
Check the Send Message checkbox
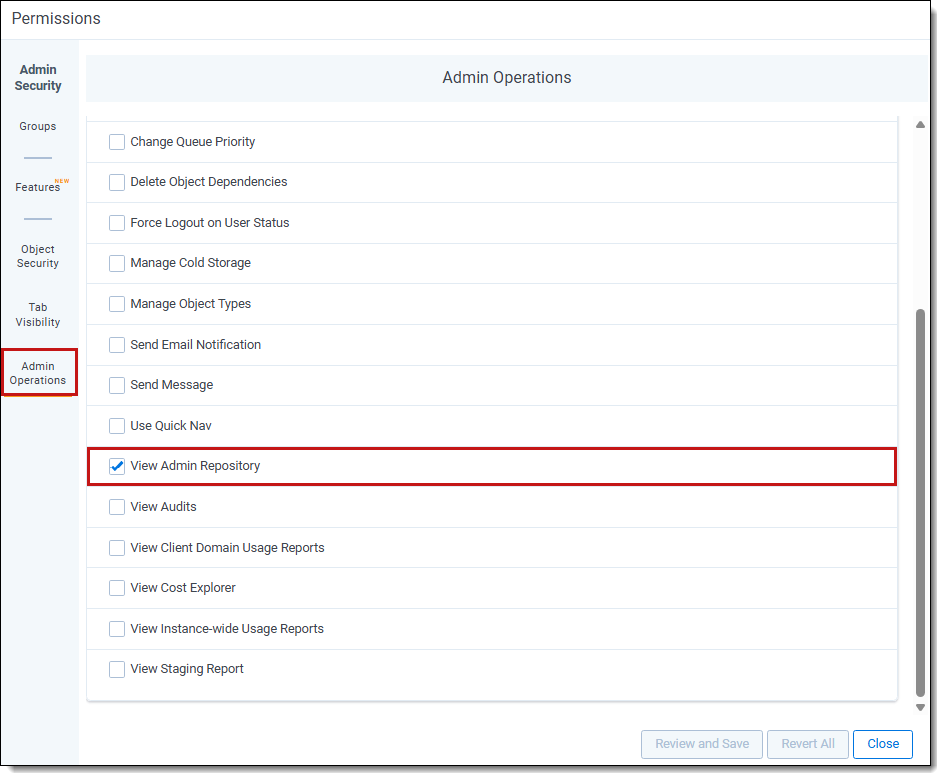(117, 385)
